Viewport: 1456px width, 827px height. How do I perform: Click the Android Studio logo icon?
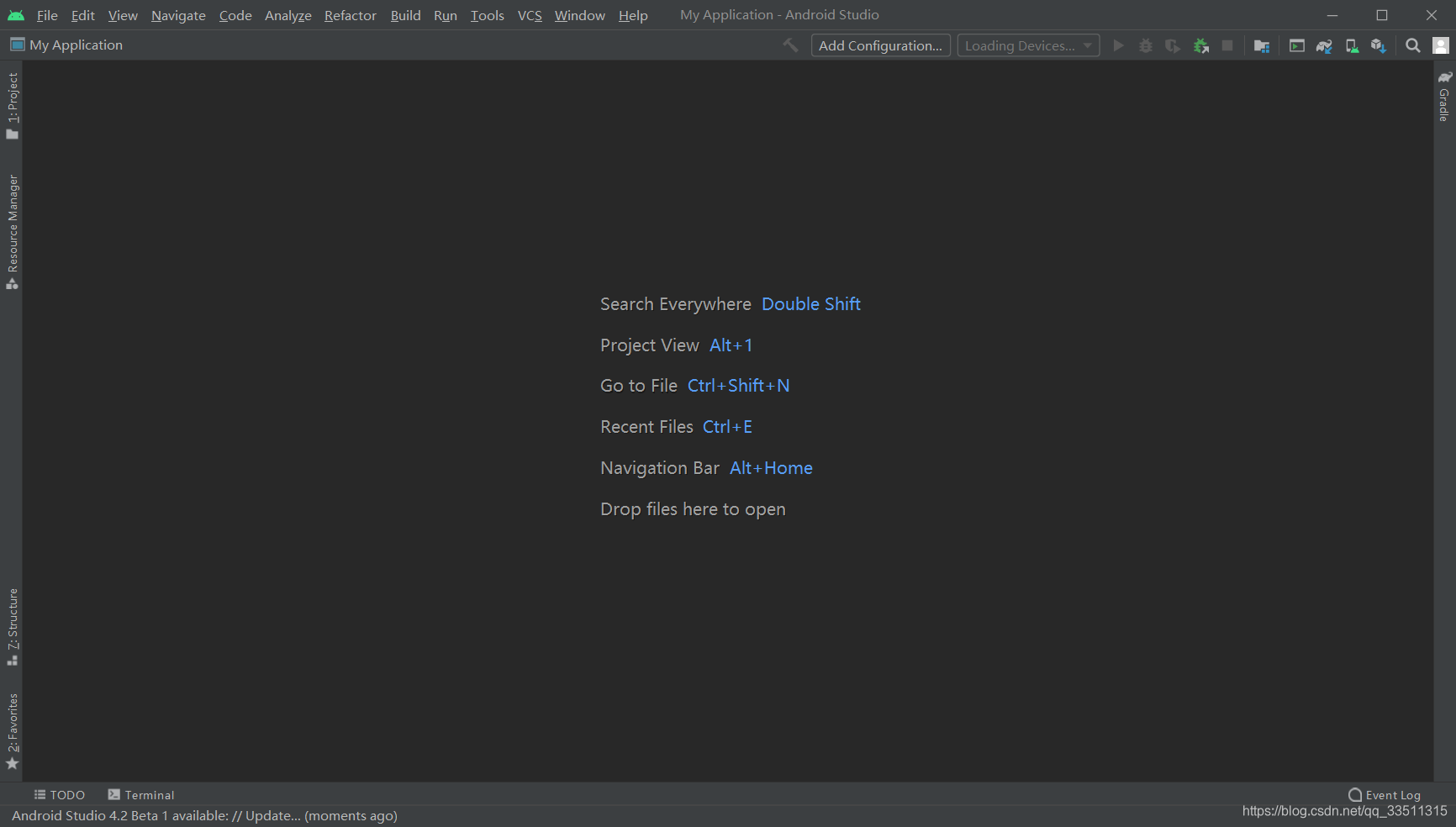(x=16, y=15)
